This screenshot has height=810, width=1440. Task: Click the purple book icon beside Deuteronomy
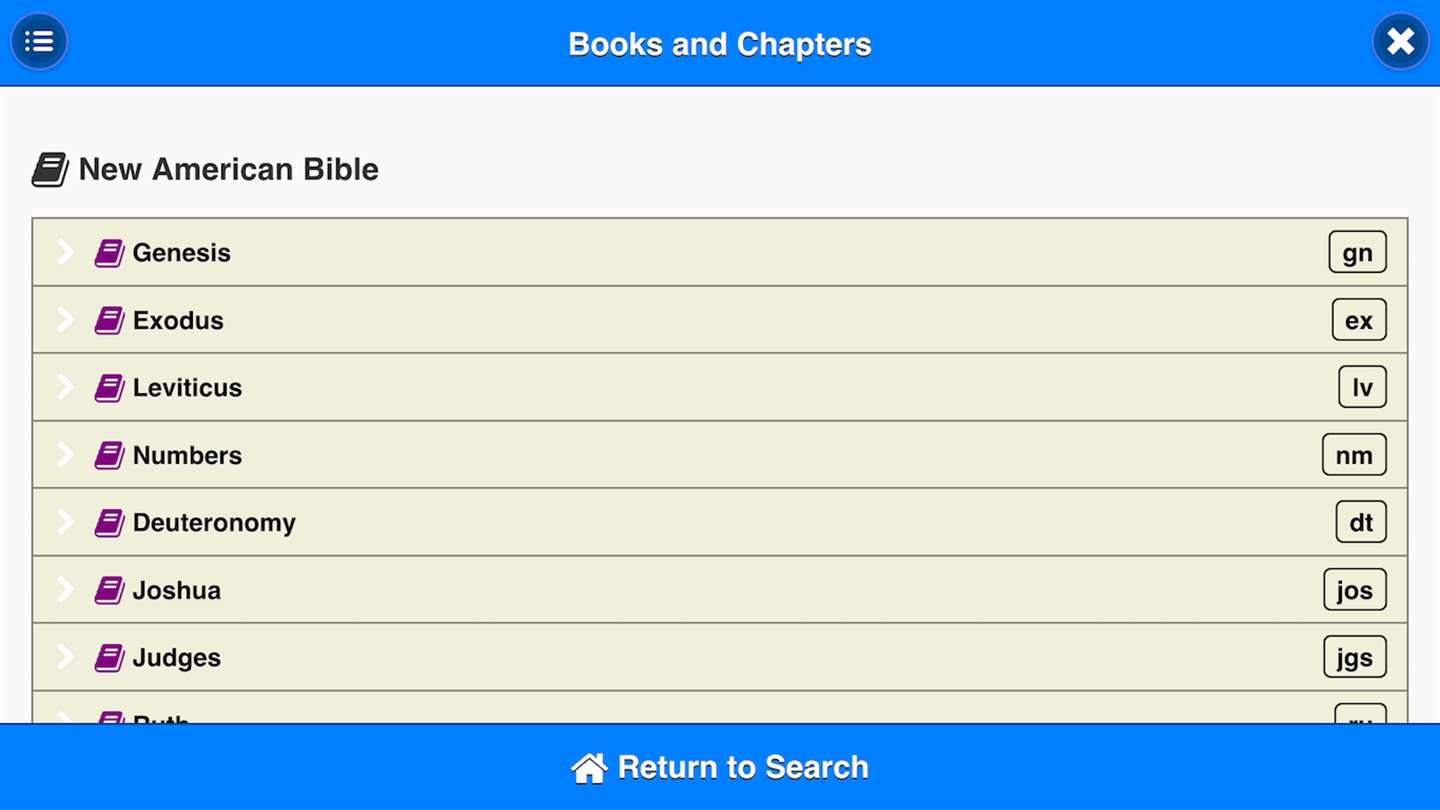(109, 523)
